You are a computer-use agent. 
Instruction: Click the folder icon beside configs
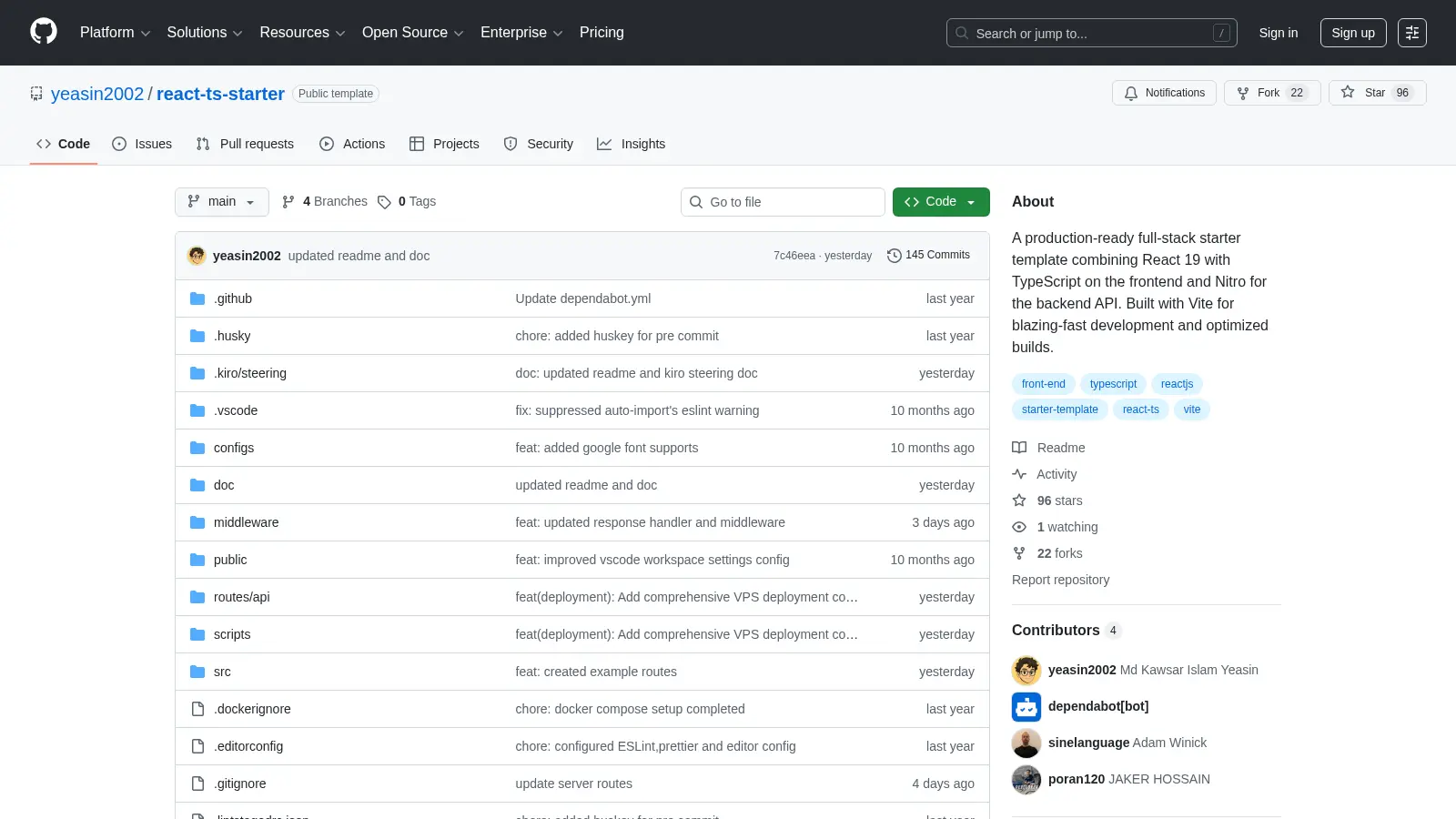[197, 448]
